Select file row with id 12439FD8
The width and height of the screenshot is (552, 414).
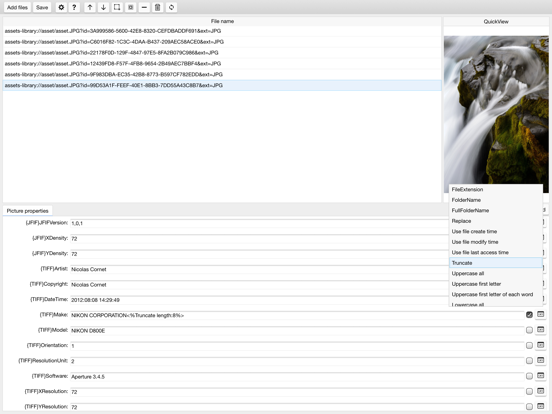click(222, 64)
